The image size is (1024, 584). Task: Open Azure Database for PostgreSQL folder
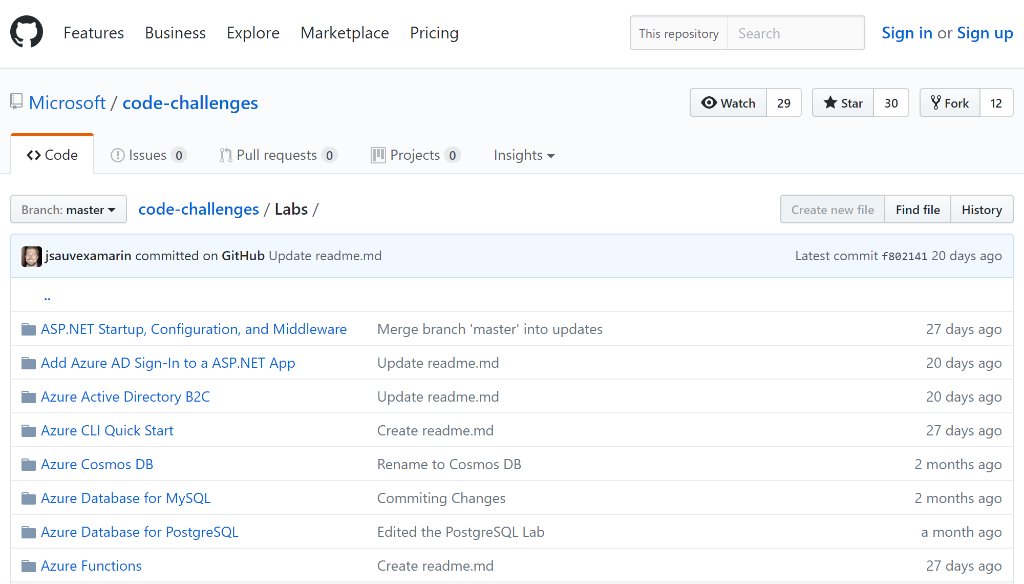pyautogui.click(x=139, y=532)
